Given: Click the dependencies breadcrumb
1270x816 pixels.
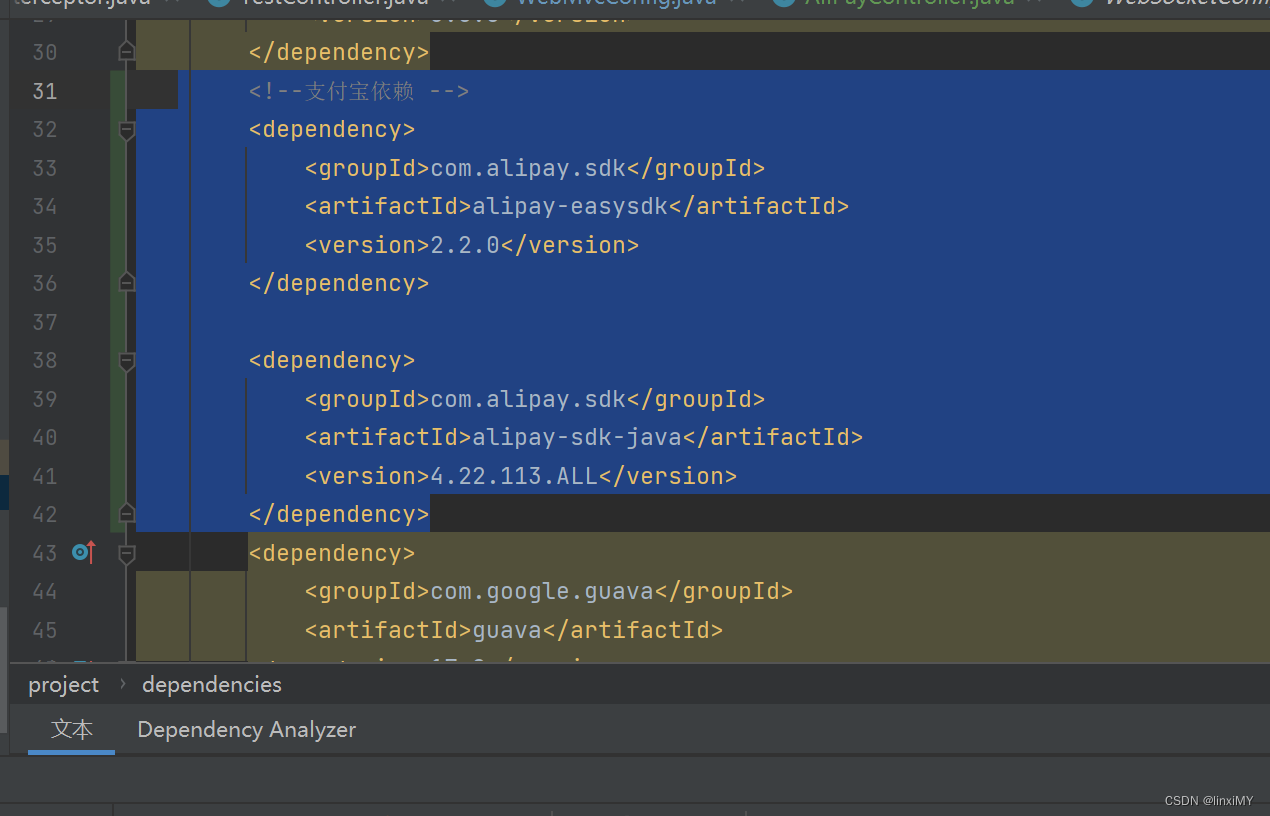Looking at the screenshot, I should (212, 685).
